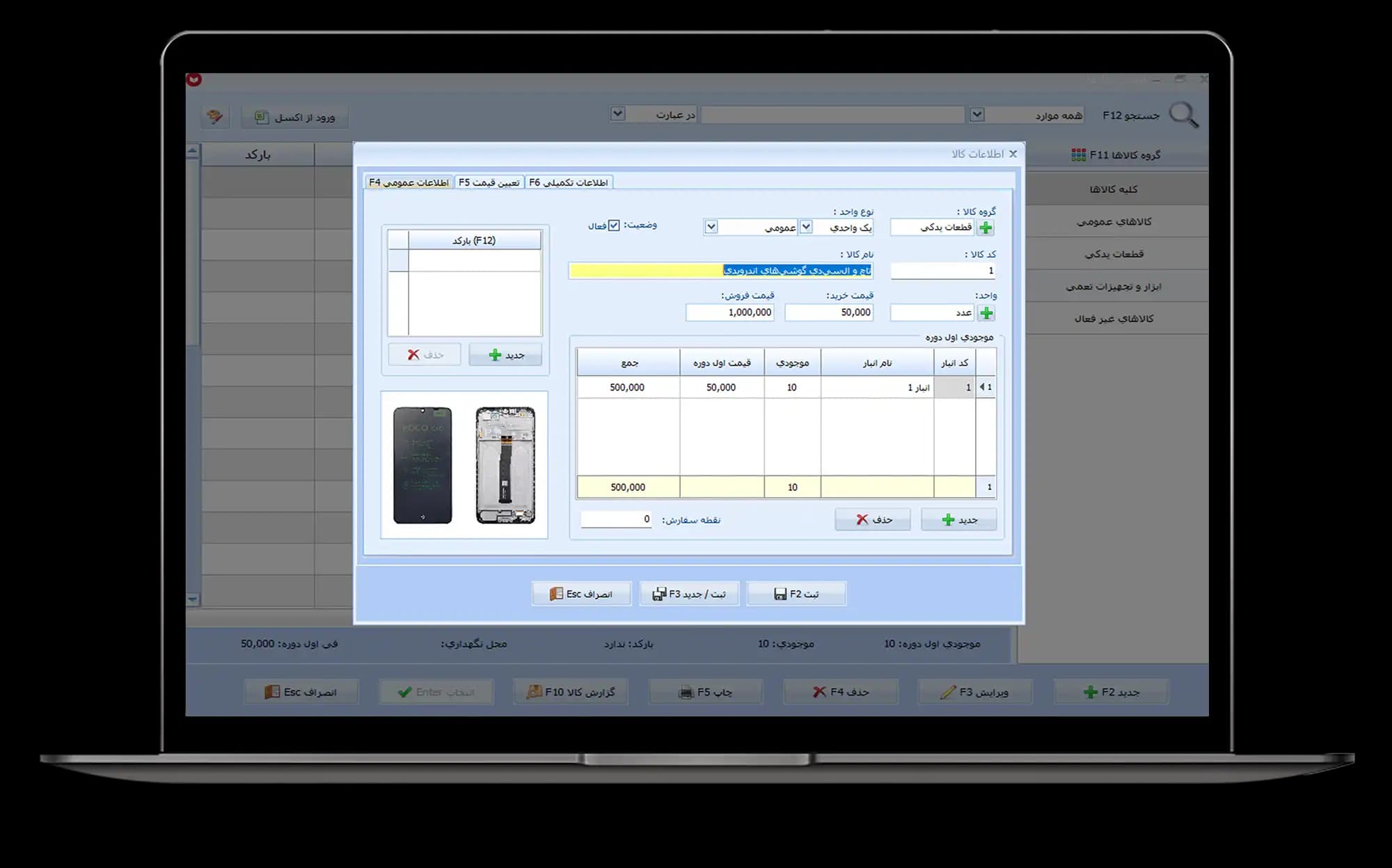Open the عمومی dropdown arrow
1392x868 pixels.
(711, 227)
